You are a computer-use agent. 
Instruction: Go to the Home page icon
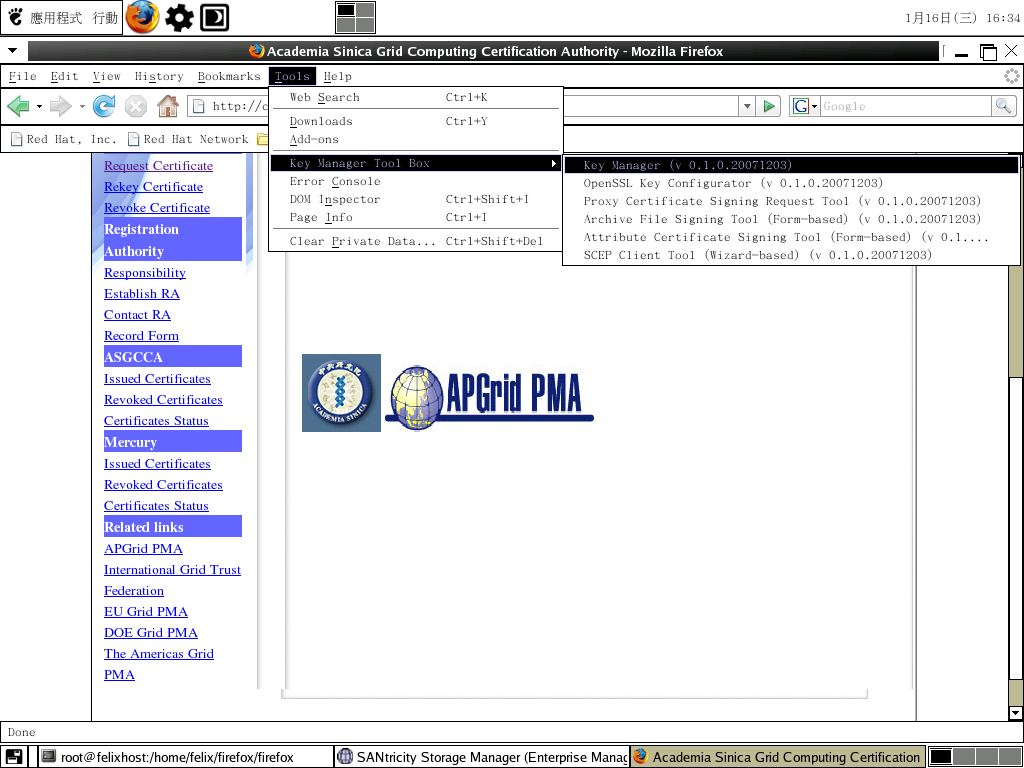[168, 106]
